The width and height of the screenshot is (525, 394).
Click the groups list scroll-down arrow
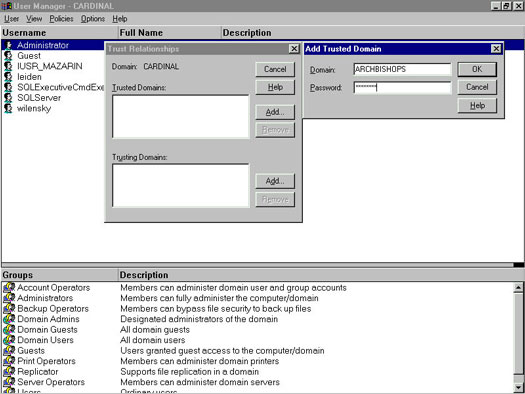[x=518, y=388]
